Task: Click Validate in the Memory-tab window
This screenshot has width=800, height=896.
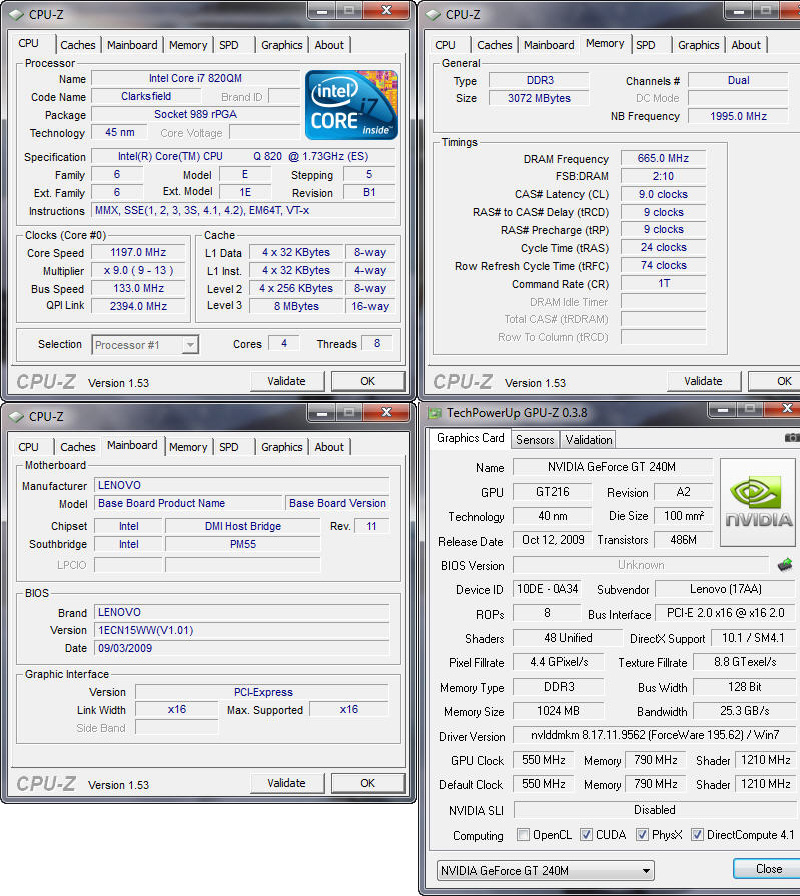Action: (703, 381)
